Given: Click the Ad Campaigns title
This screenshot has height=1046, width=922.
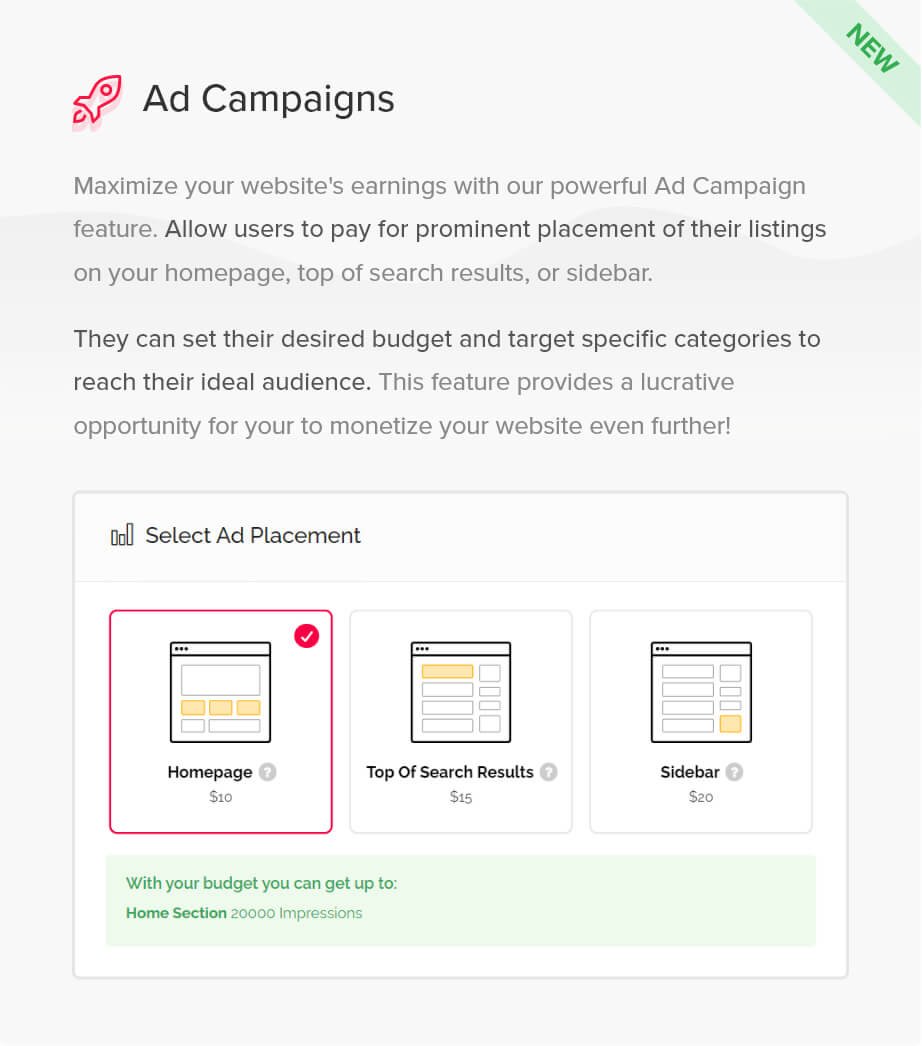Looking at the screenshot, I should [x=269, y=99].
